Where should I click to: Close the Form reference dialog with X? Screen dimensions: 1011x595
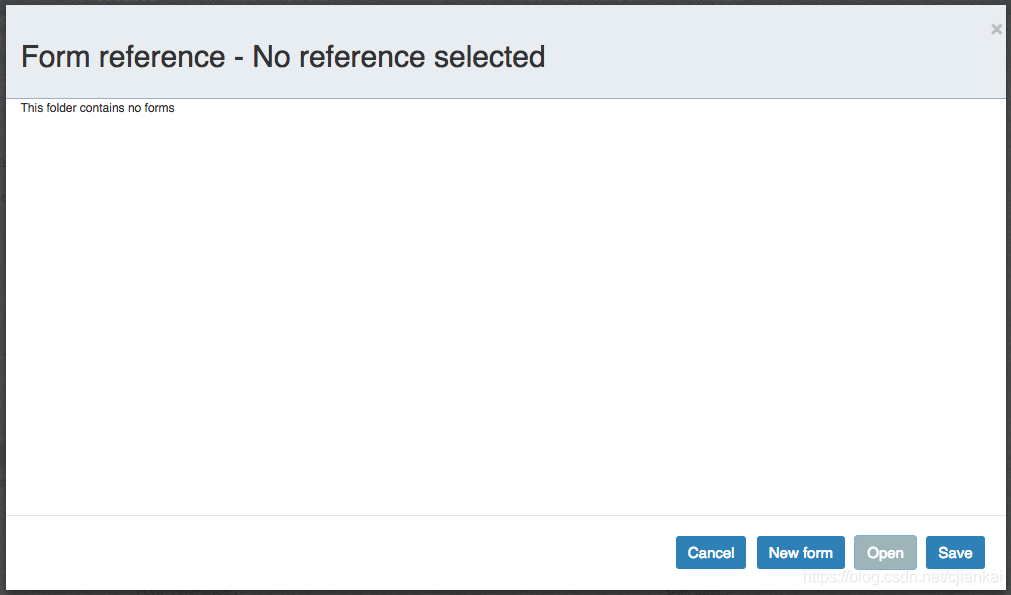tap(996, 29)
